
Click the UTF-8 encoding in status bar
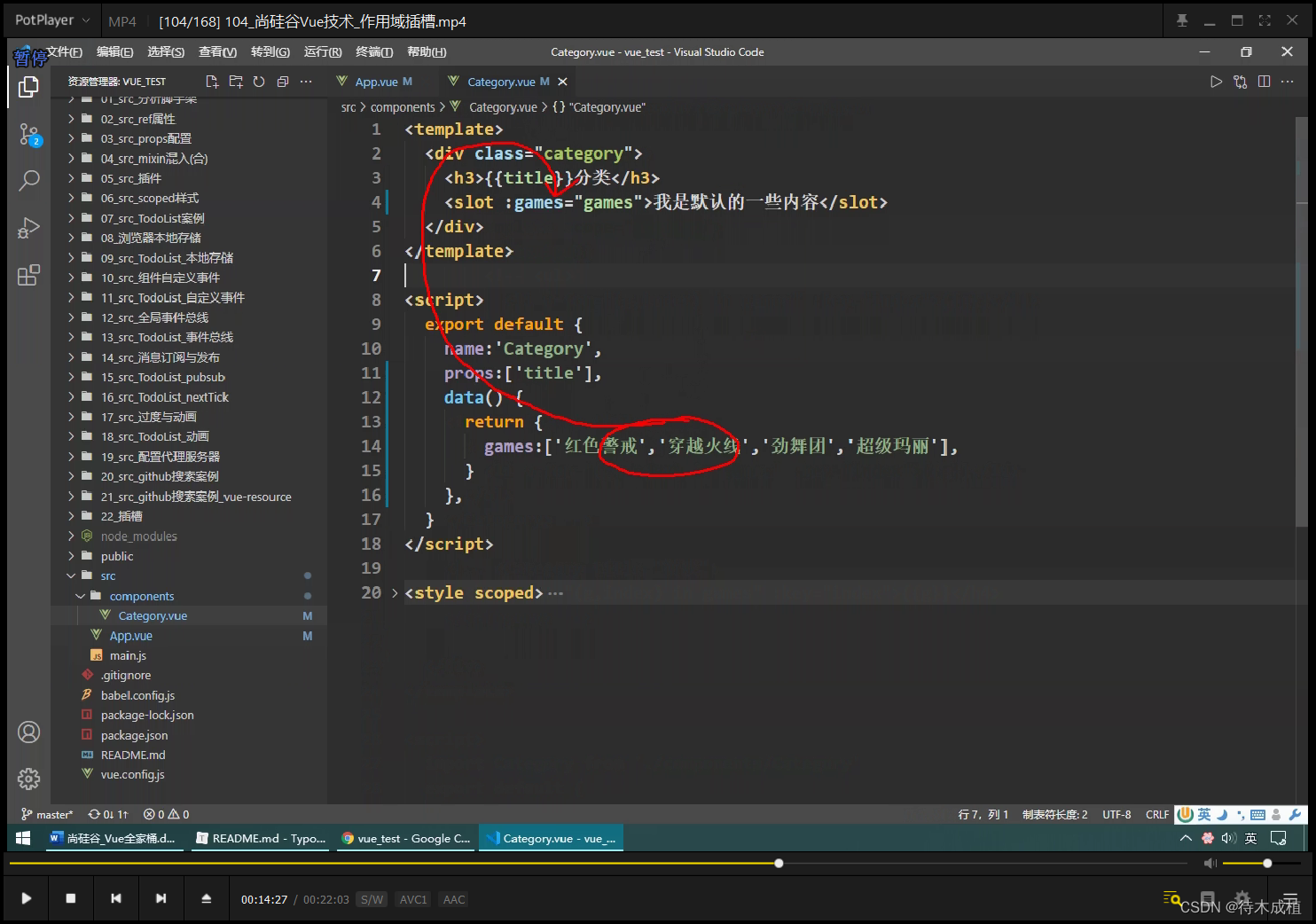(1116, 814)
